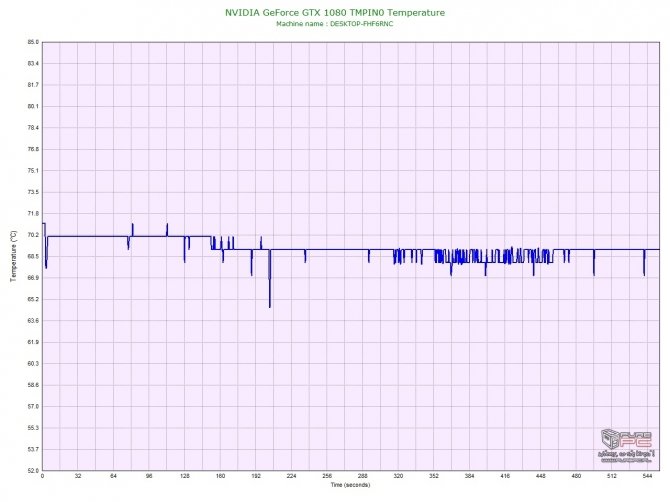Click the 55.3 y-axis value

tap(33, 428)
